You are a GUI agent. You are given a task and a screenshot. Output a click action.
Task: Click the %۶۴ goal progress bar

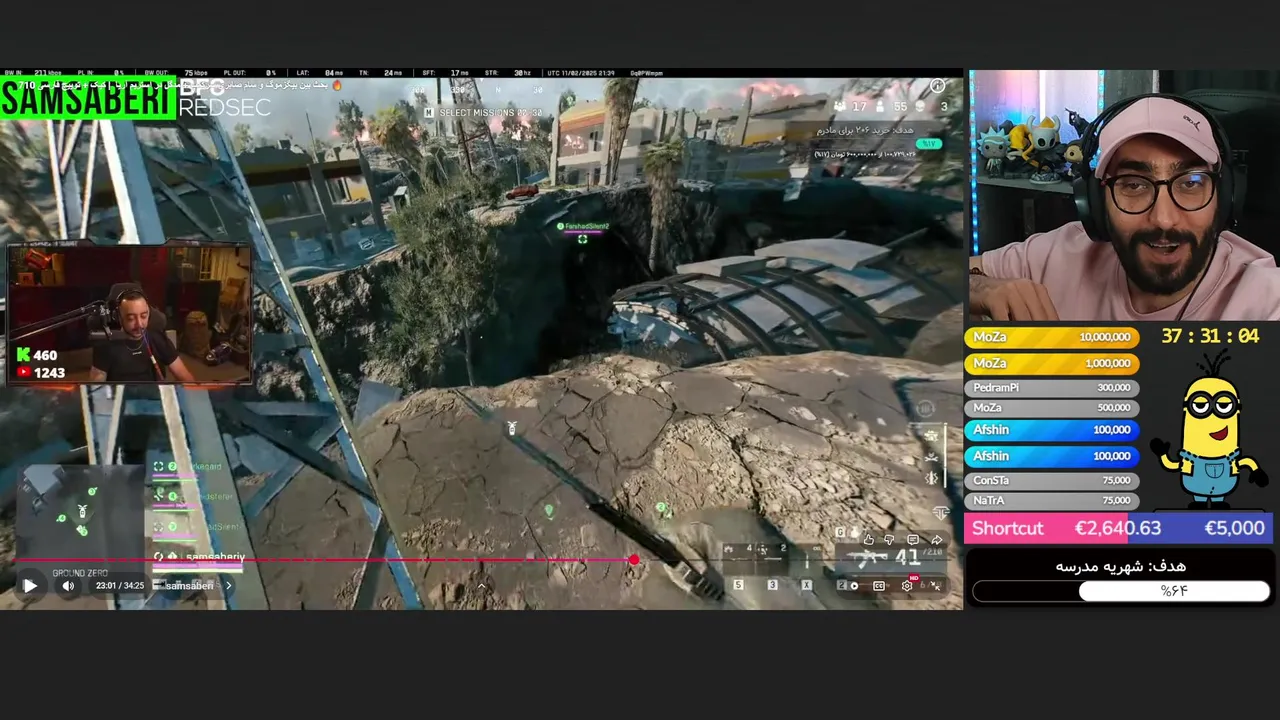(x=1121, y=591)
